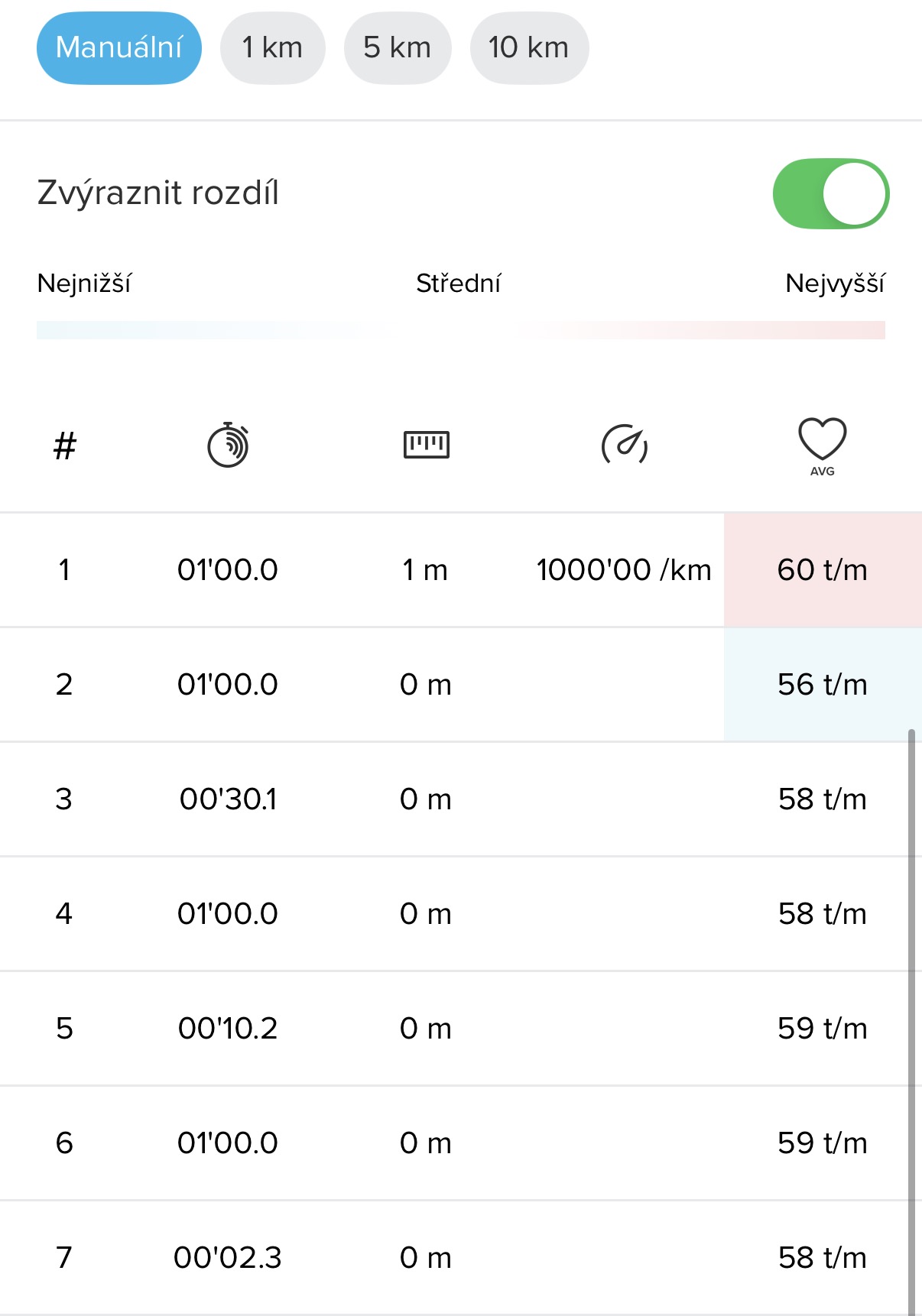
Task: Click the ruler distance column icon
Action: pos(426,444)
